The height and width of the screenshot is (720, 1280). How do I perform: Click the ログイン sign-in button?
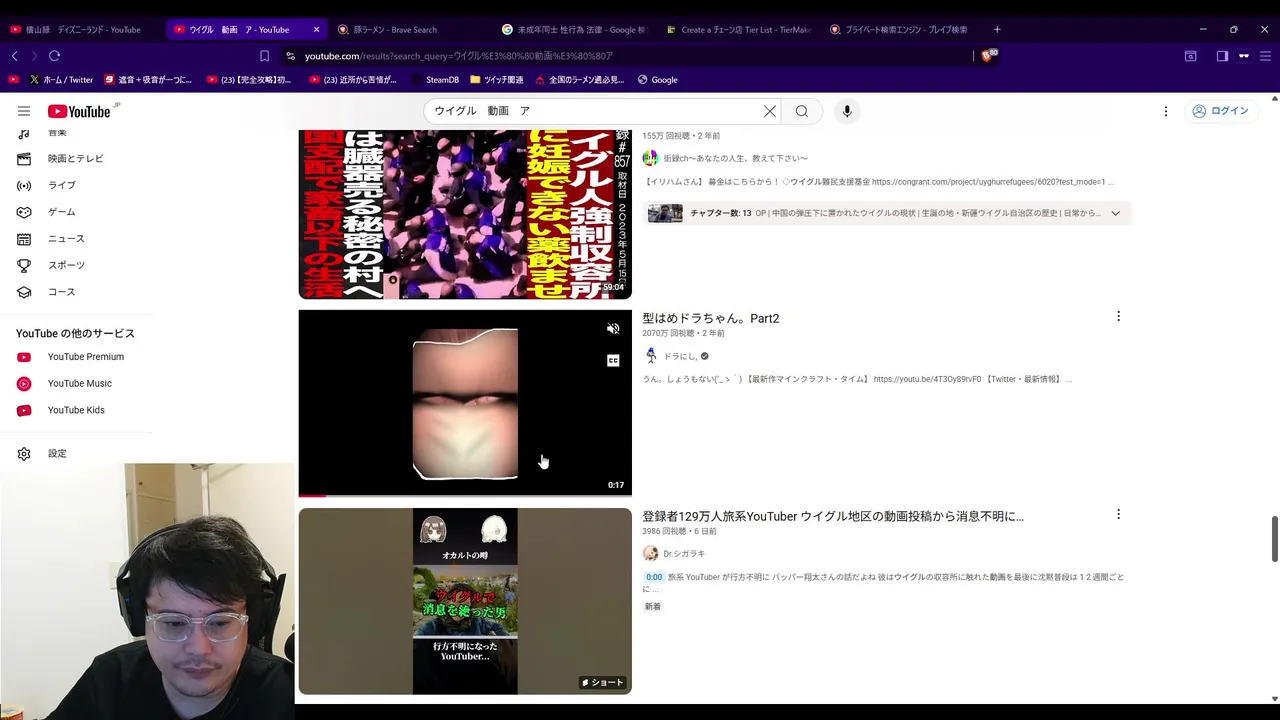1220,111
